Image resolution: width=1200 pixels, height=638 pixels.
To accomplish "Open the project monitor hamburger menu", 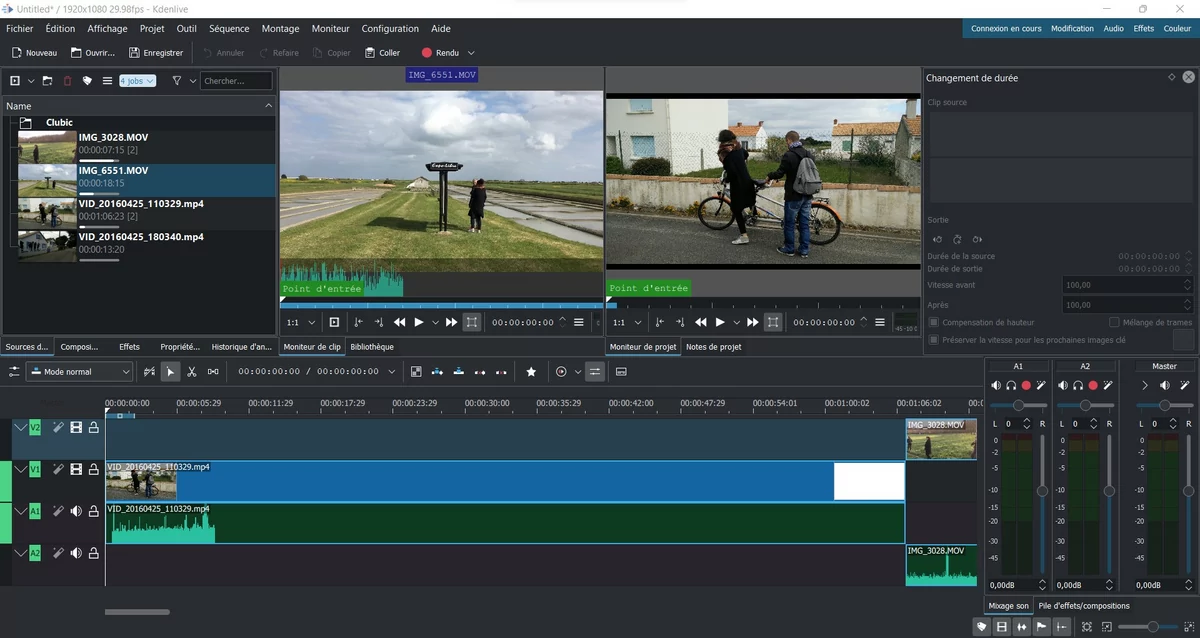I will pyautogui.click(x=880, y=322).
